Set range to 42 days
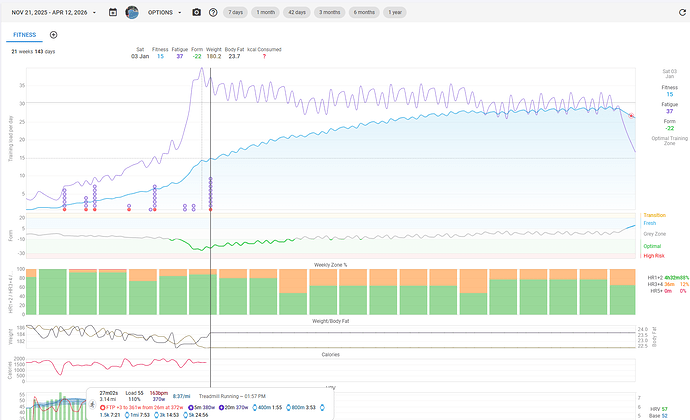Image resolution: width=690 pixels, height=420 pixels. coord(299,12)
